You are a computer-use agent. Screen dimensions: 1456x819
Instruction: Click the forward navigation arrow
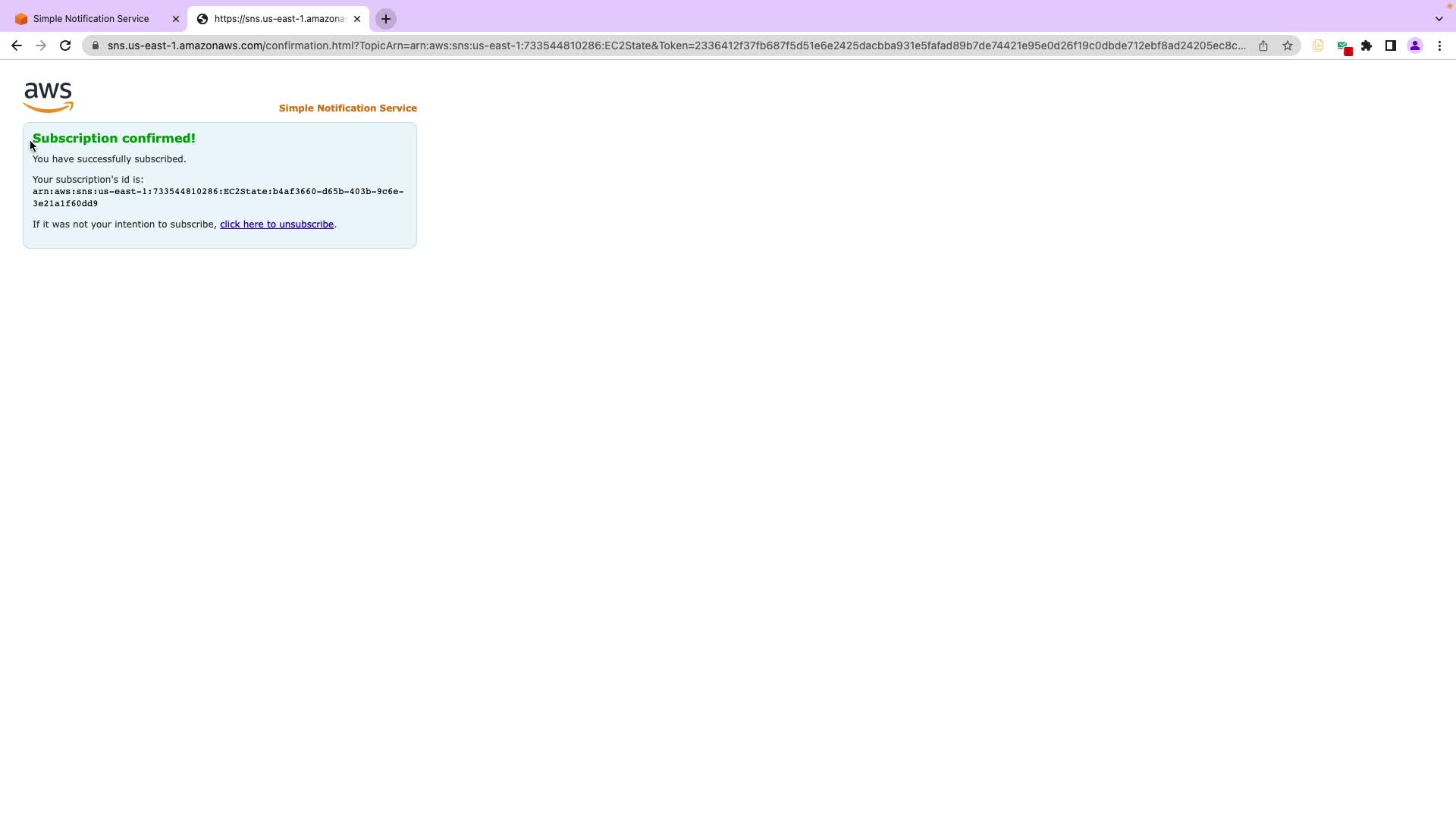(x=41, y=45)
